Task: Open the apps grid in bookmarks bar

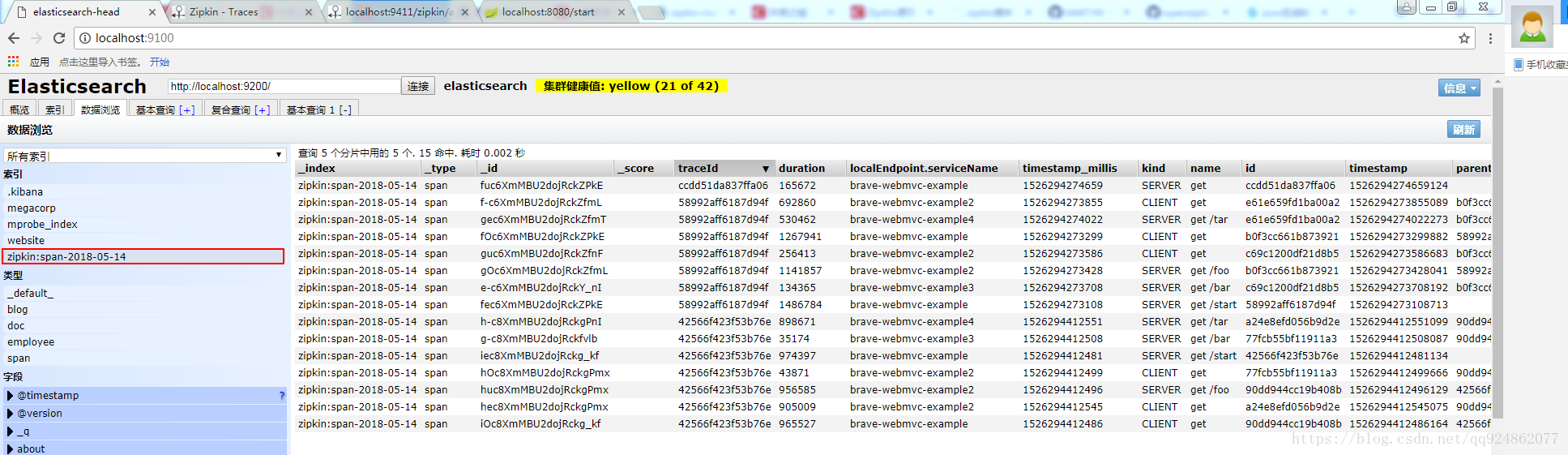Action: 13,62
